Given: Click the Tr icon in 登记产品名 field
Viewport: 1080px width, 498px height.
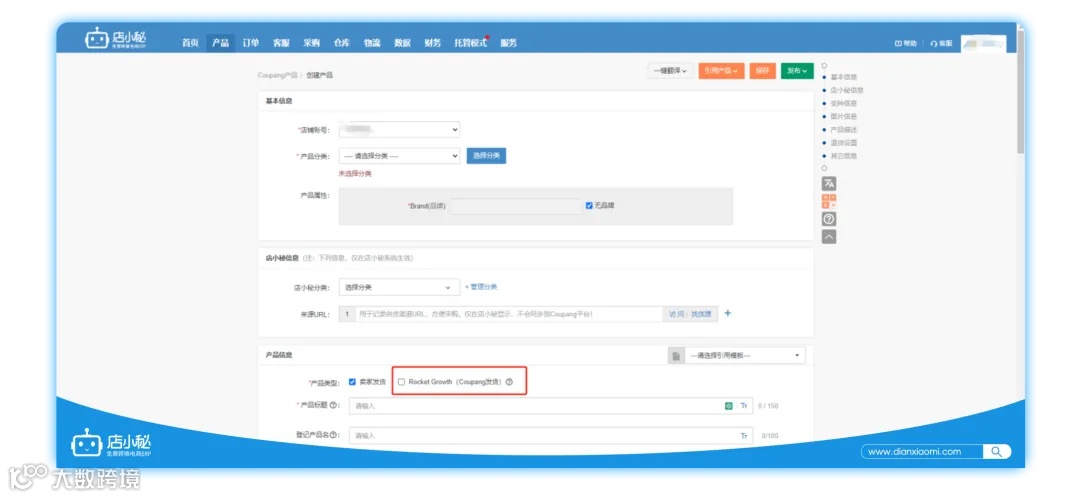Looking at the screenshot, I should coord(744,435).
